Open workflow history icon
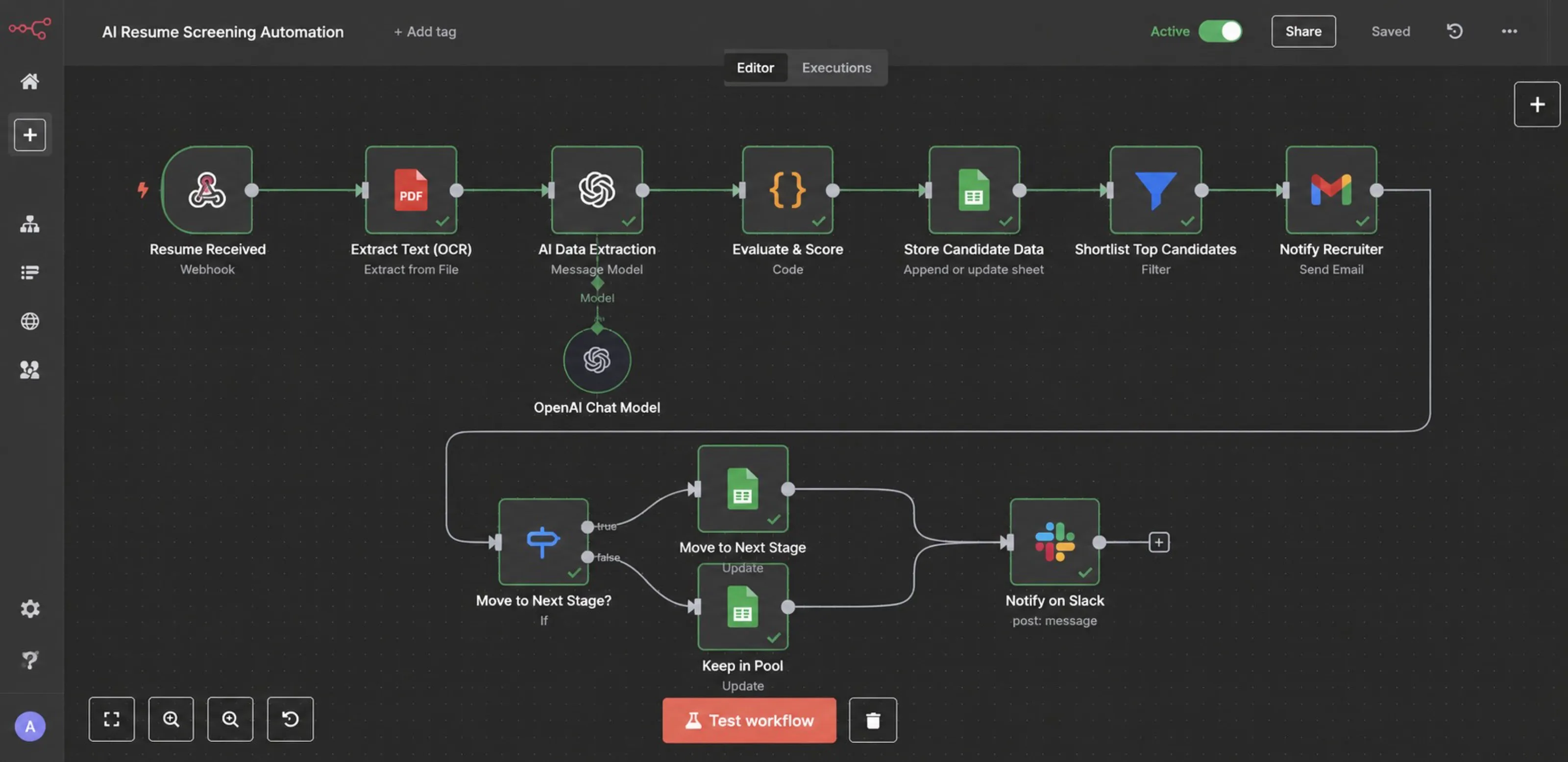Viewport: 1568px width, 762px height. tap(1454, 31)
